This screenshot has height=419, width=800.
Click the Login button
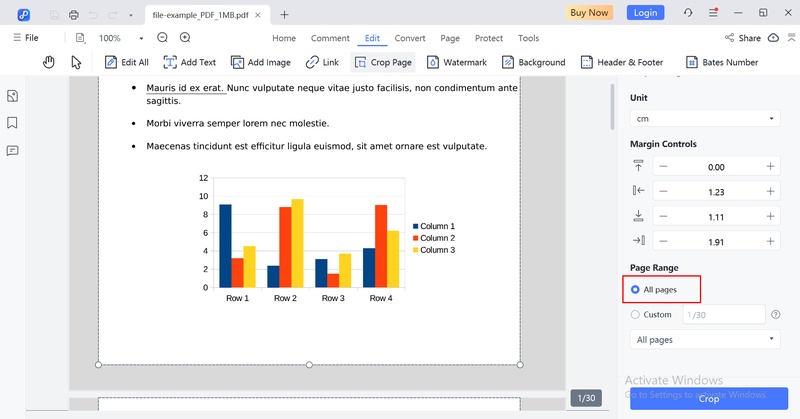[x=645, y=13]
